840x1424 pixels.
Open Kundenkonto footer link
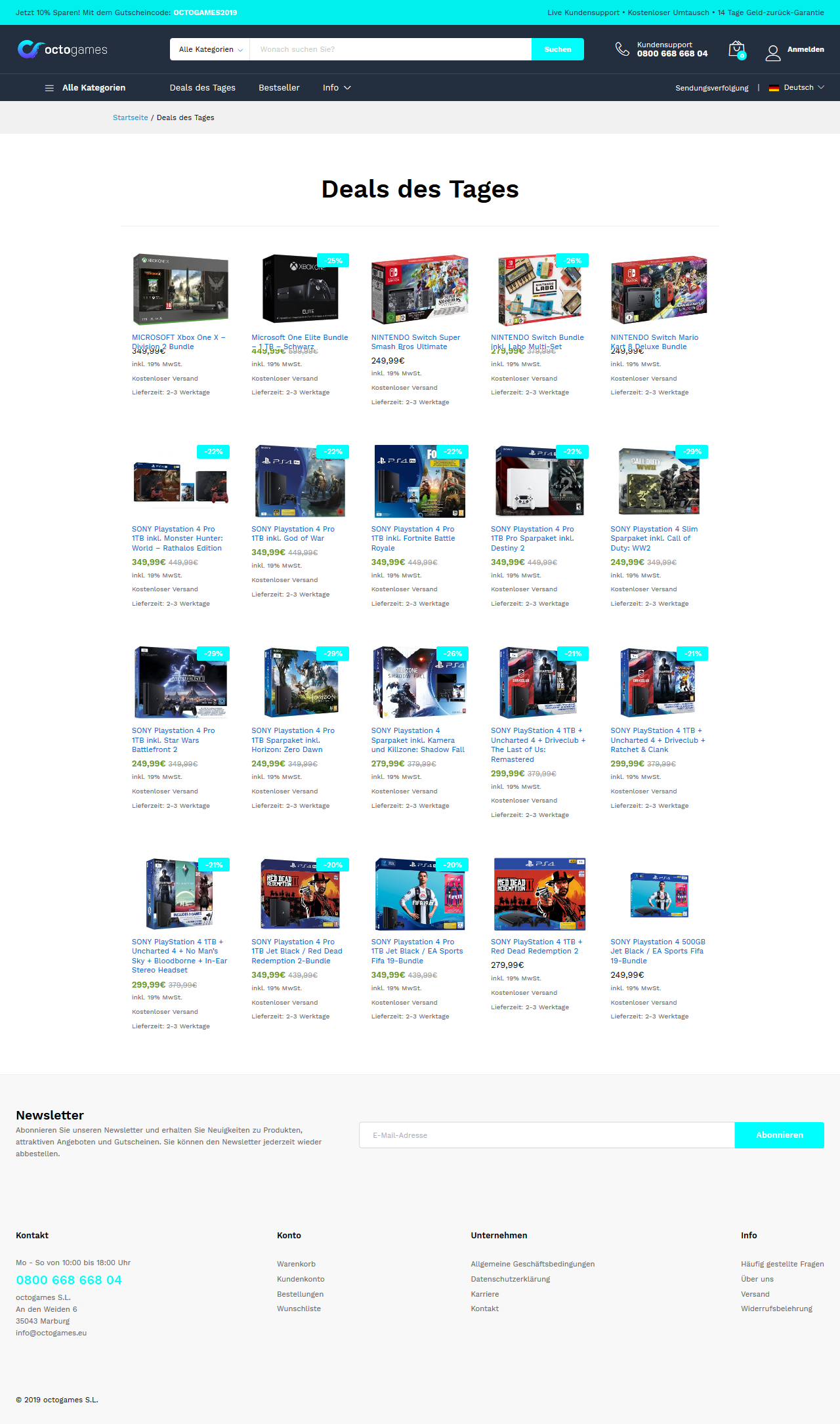(x=301, y=1279)
